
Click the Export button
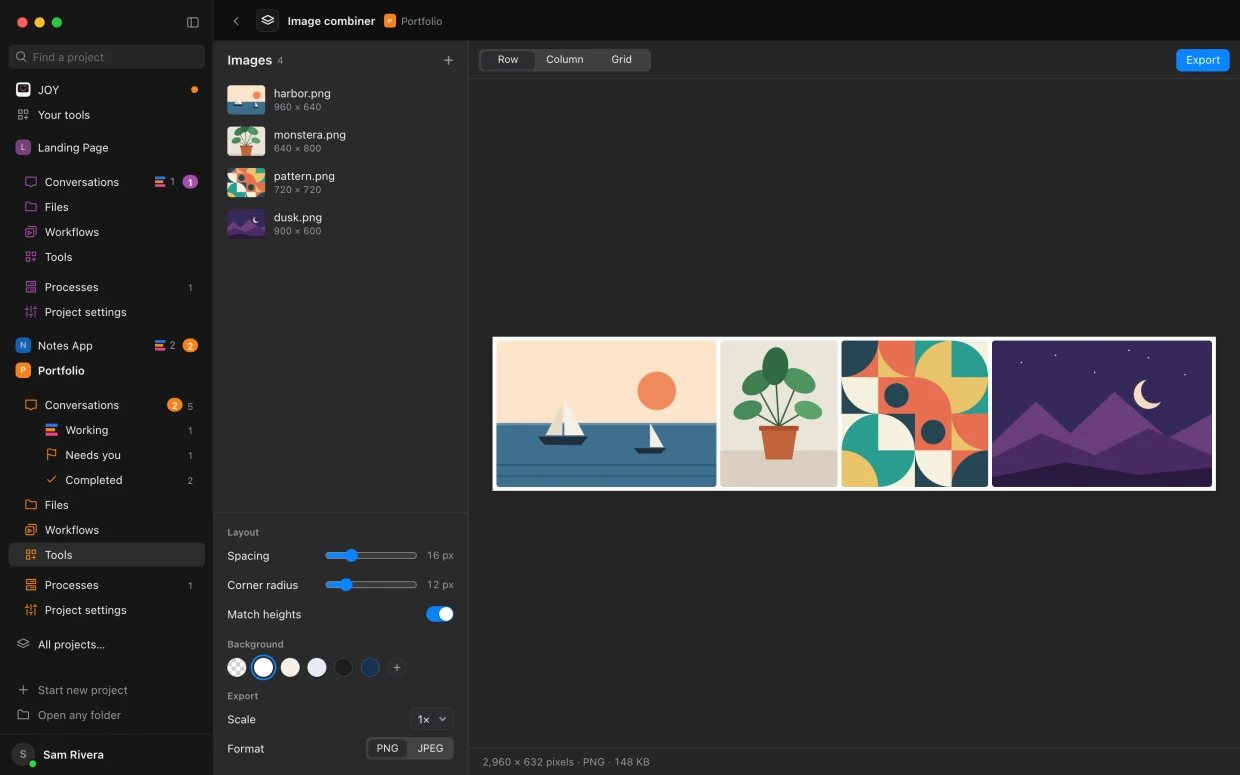[x=1203, y=60]
